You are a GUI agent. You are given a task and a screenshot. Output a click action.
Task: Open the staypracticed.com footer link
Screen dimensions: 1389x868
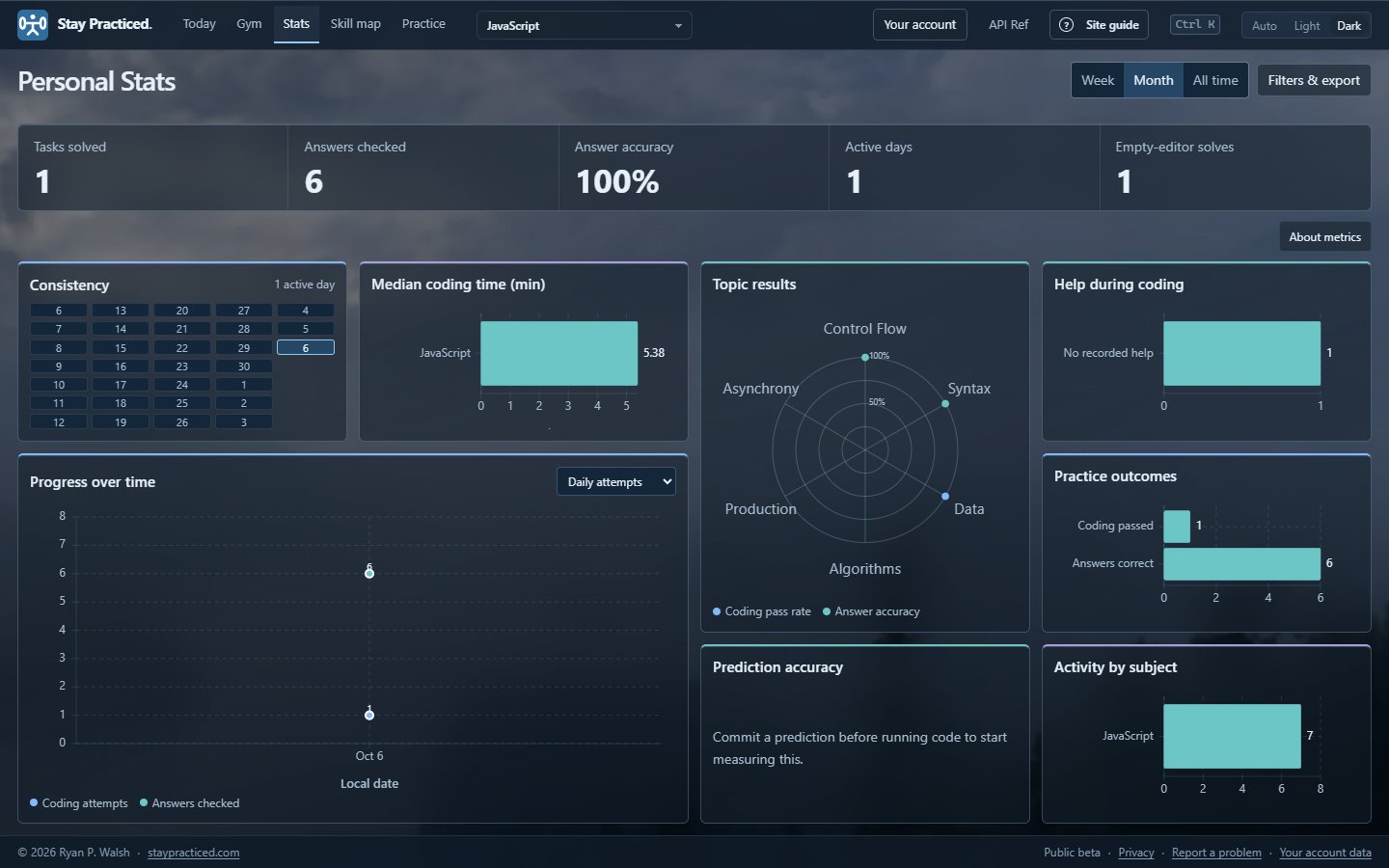[193, 853]
